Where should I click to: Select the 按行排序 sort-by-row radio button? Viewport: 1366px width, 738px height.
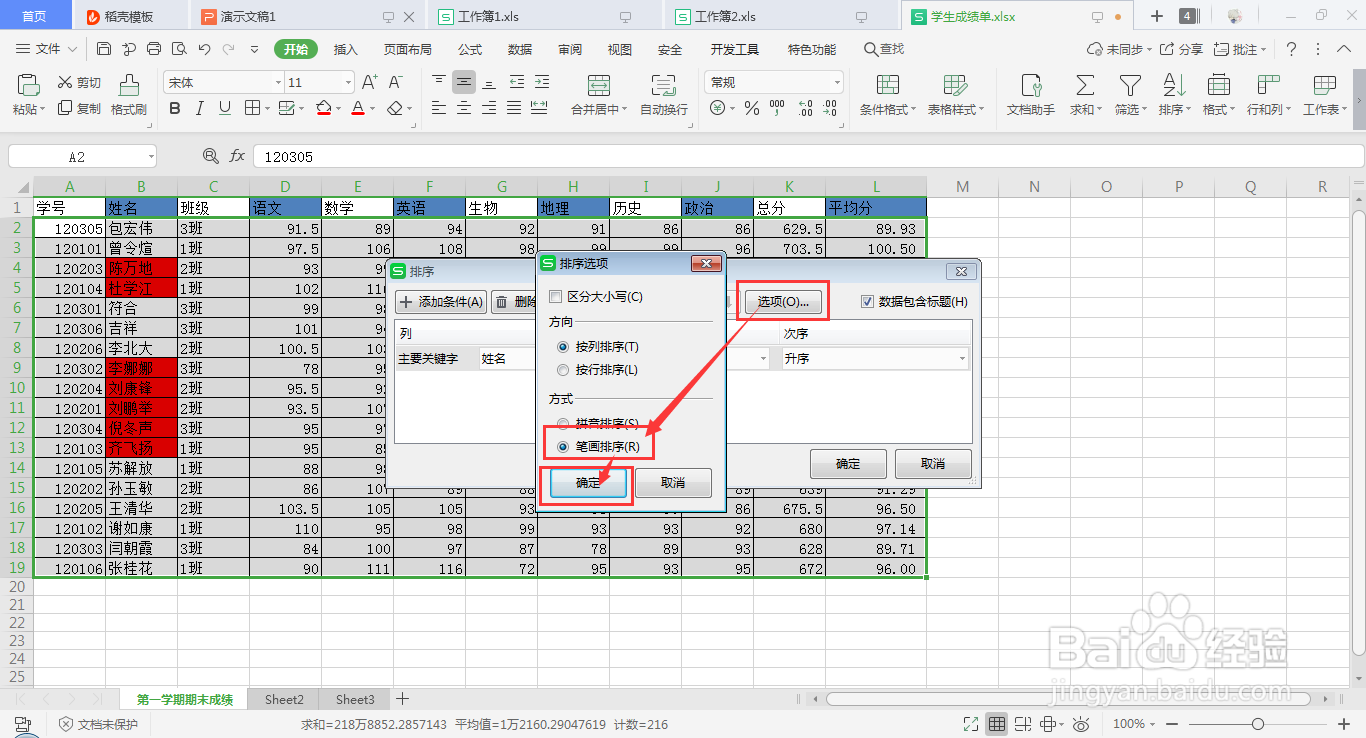pos(564,370)
